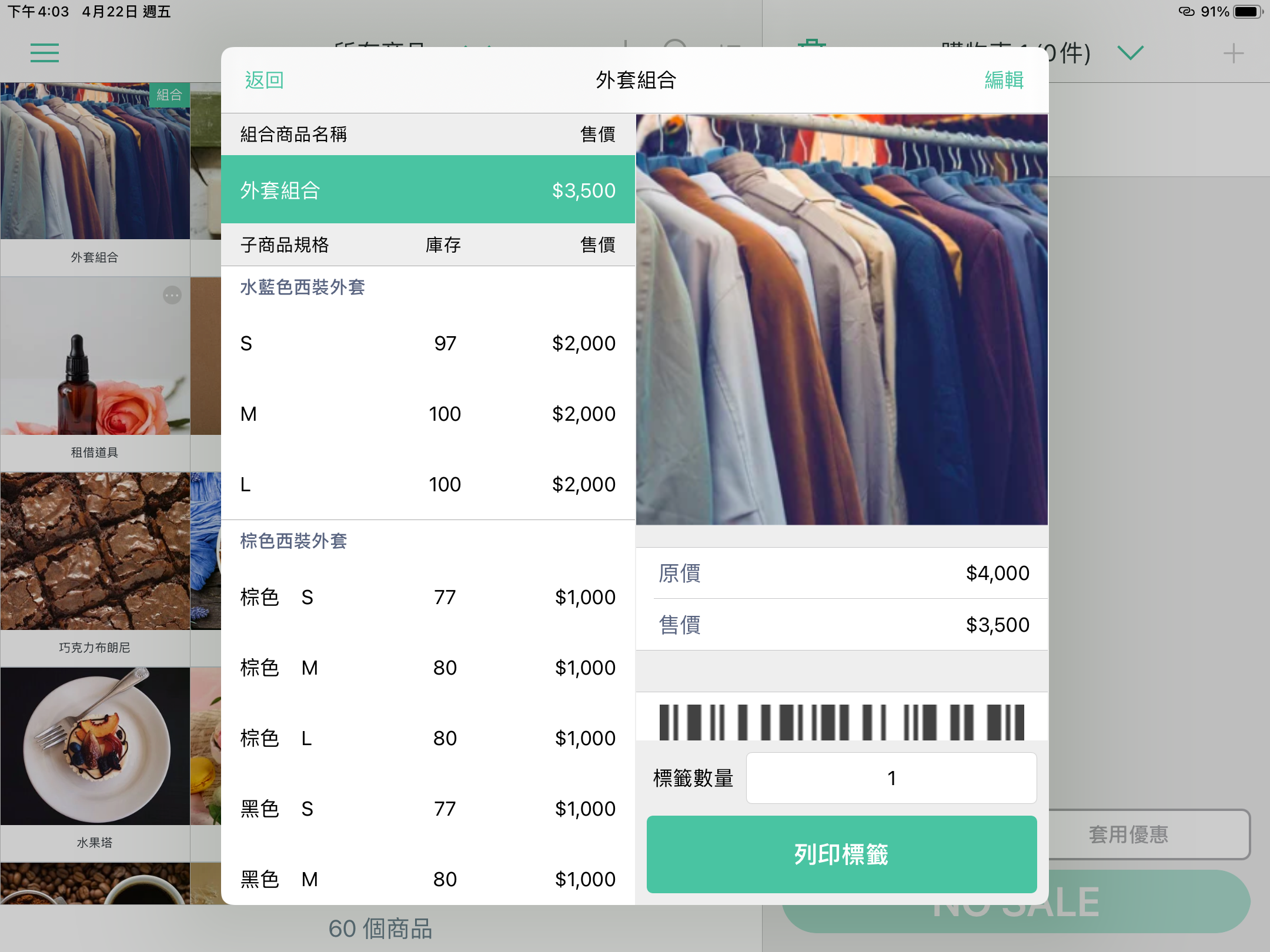The height and width of the screenshot is (952, 1270).
Task: Select the 棕色 S row
Action: click(428, 597)
